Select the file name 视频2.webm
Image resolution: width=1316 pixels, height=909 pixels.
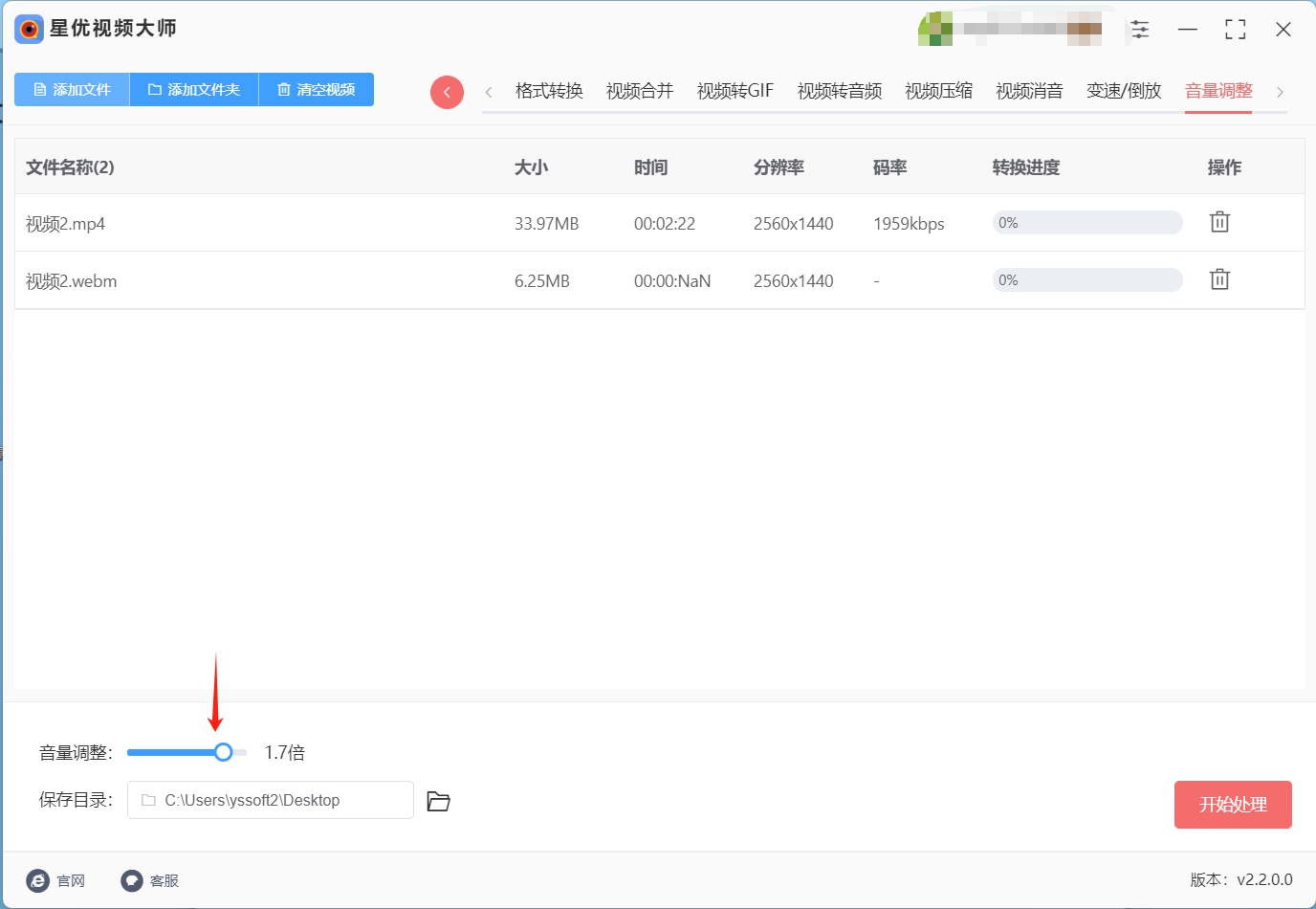(x=71, y=281)
